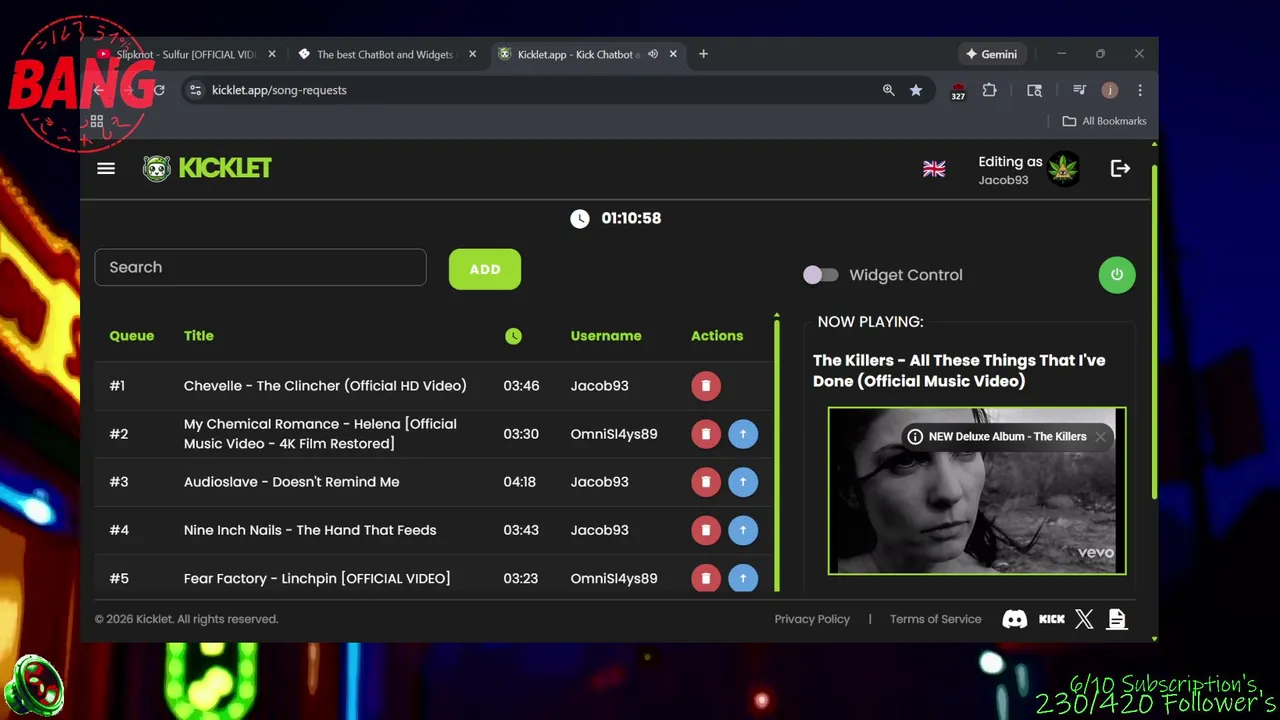
Task: Move Audioslave - Doesn't Remind Me up
Action: tap(743, 482)
